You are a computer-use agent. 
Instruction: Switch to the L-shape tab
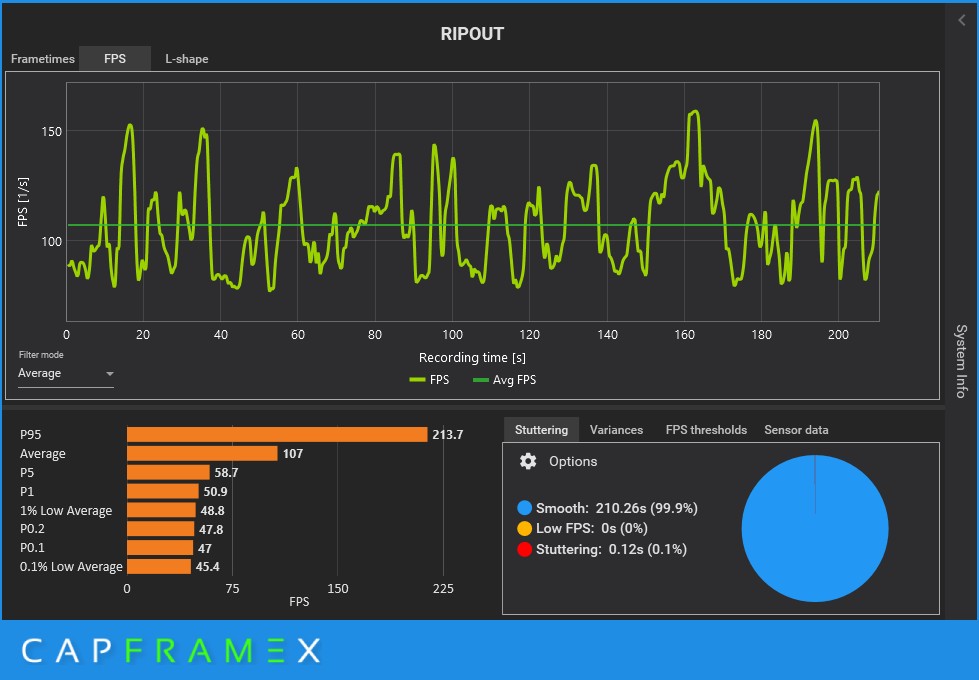(187, 59)
